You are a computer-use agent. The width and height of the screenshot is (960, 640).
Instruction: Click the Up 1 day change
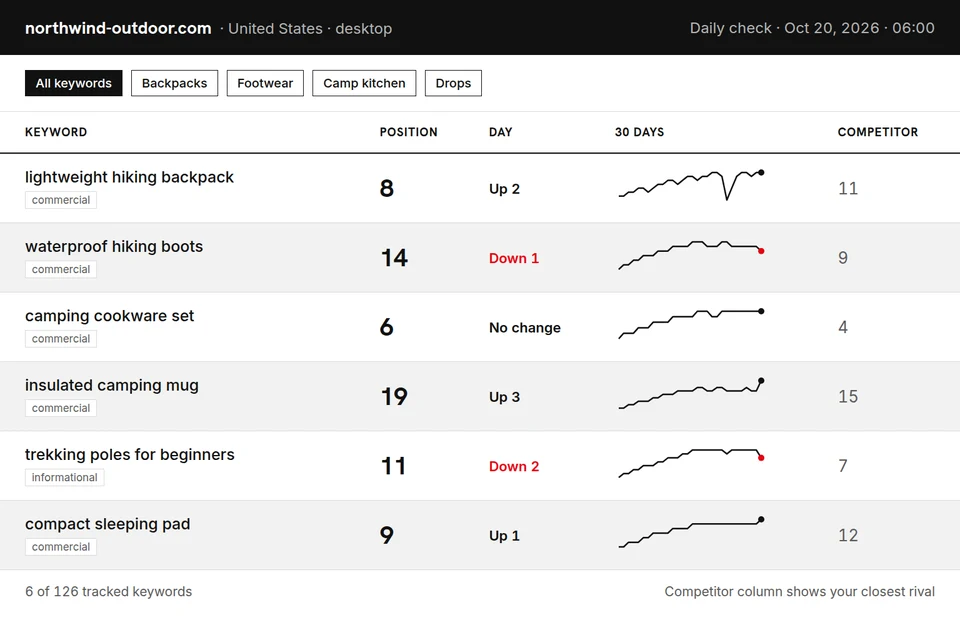[504, 536]
